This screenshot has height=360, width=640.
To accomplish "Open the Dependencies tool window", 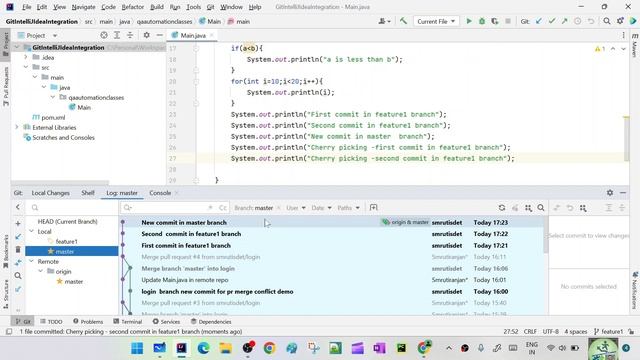I will (211, 322).
